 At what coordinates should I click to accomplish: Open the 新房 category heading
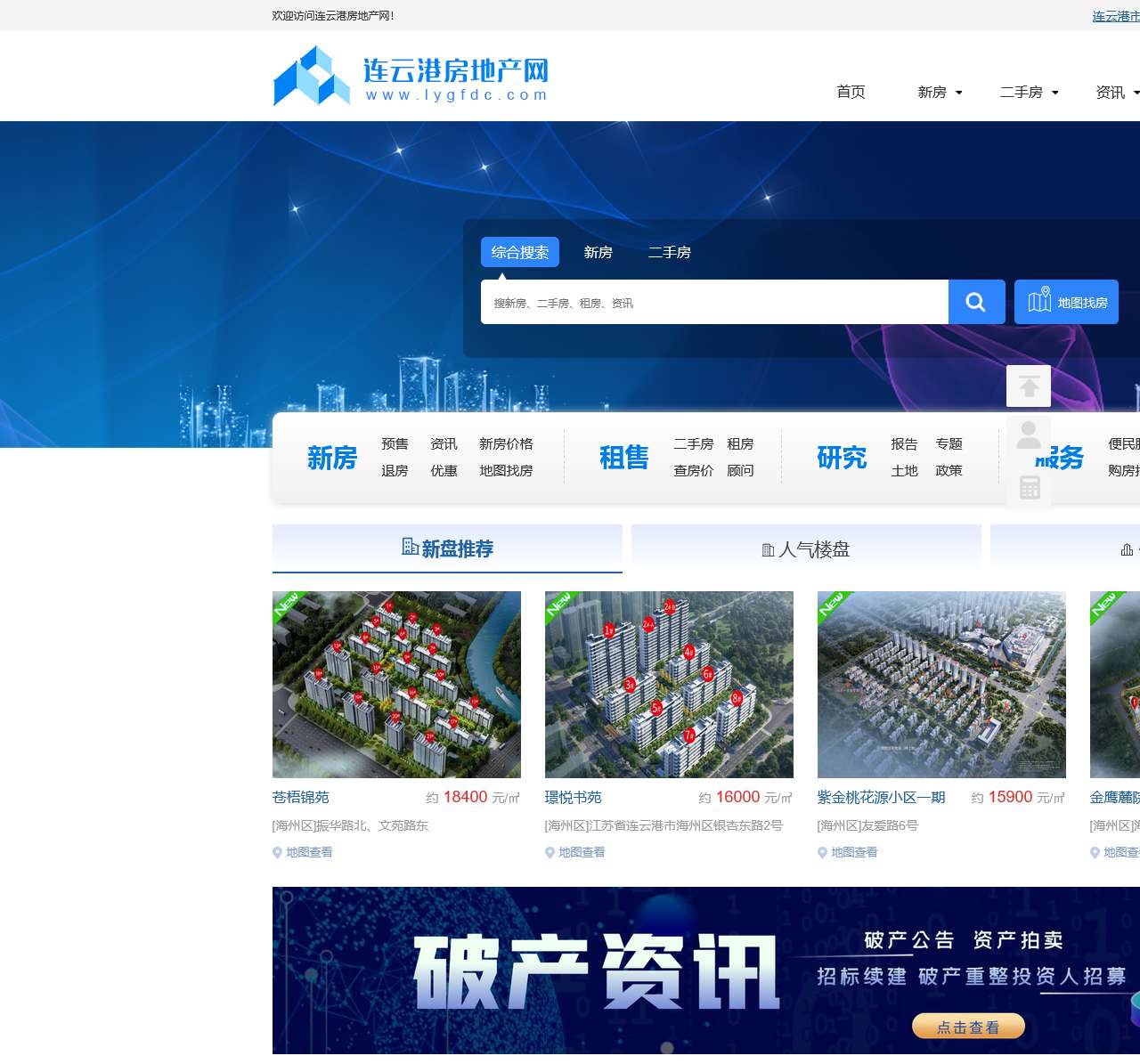[332, 458]
